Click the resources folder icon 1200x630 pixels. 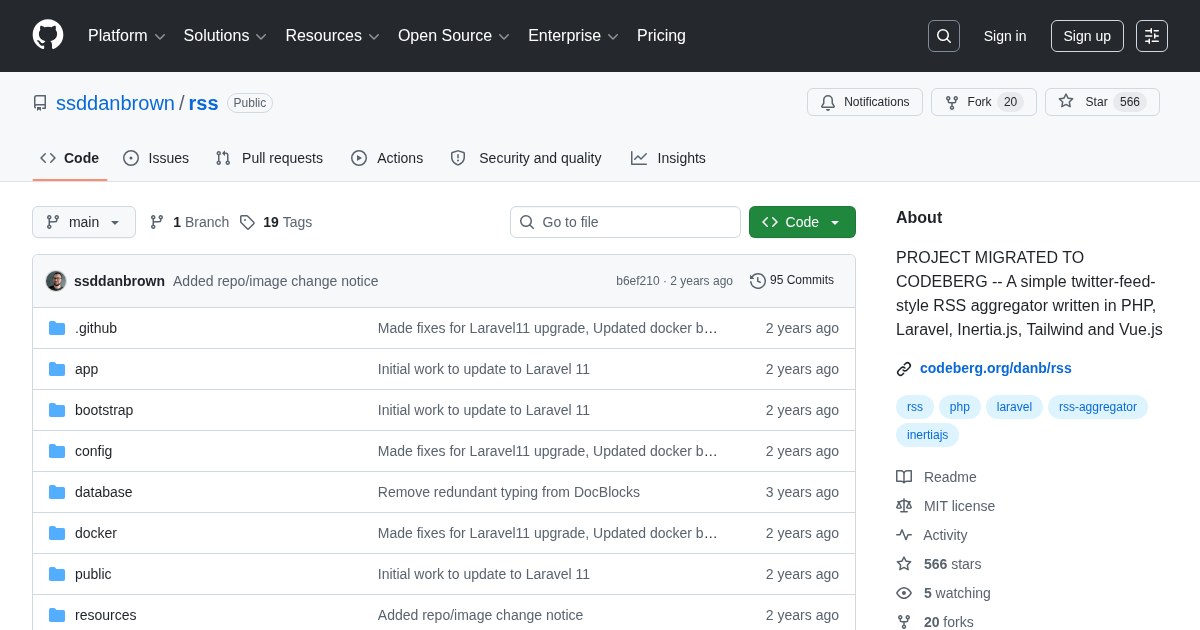57,615
